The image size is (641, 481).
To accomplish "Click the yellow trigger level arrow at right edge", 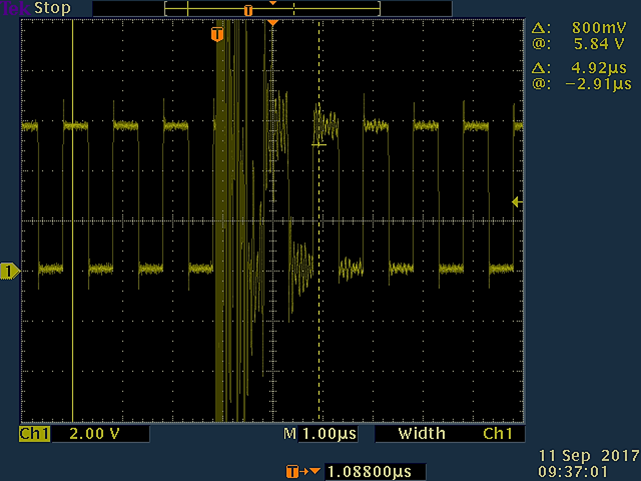I will (517, 202).
